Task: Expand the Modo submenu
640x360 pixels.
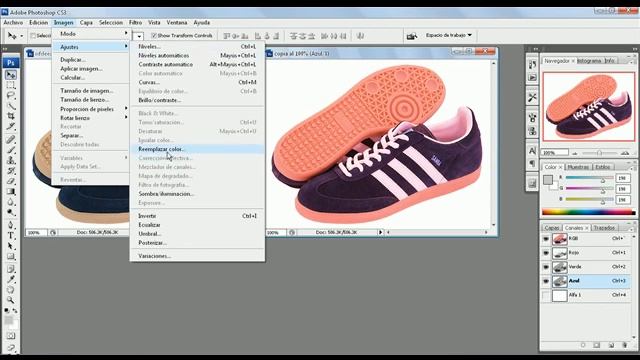Action: tap(90, 34)
